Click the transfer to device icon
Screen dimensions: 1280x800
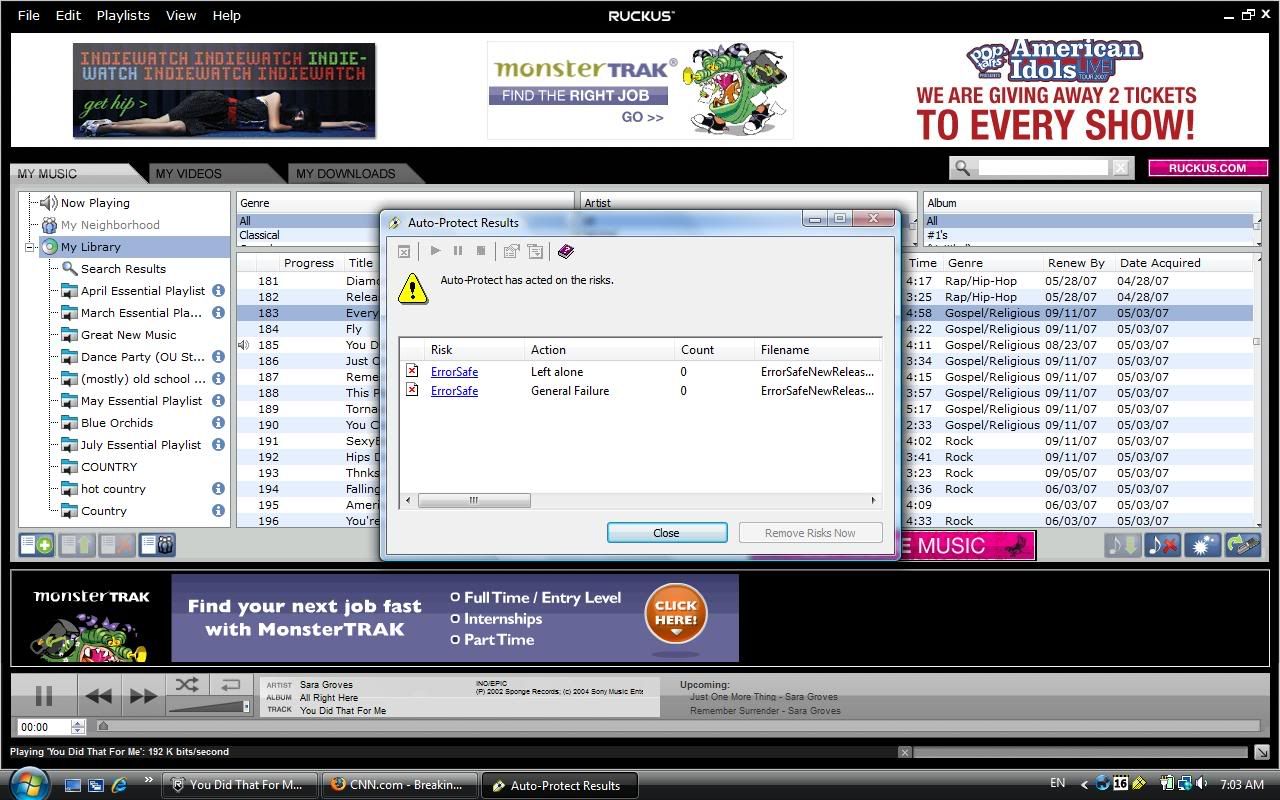tap(1243, 545)
